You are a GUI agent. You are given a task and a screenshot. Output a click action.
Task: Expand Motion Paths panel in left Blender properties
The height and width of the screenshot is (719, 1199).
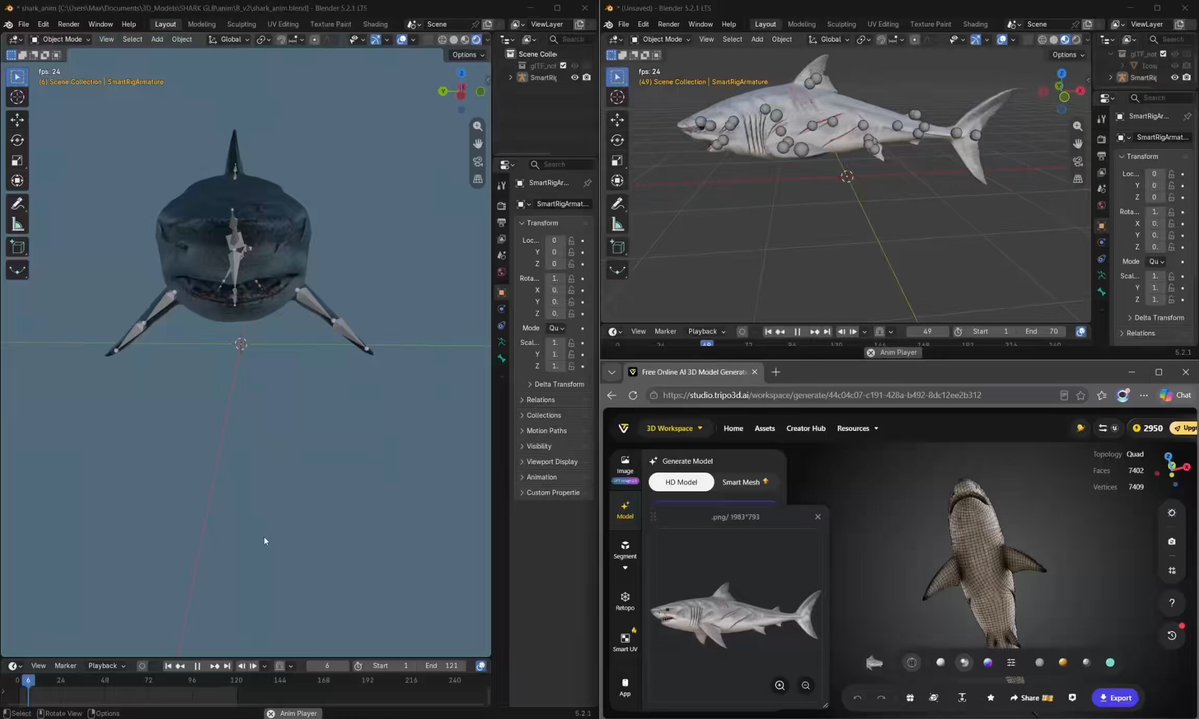click(545, 431)
